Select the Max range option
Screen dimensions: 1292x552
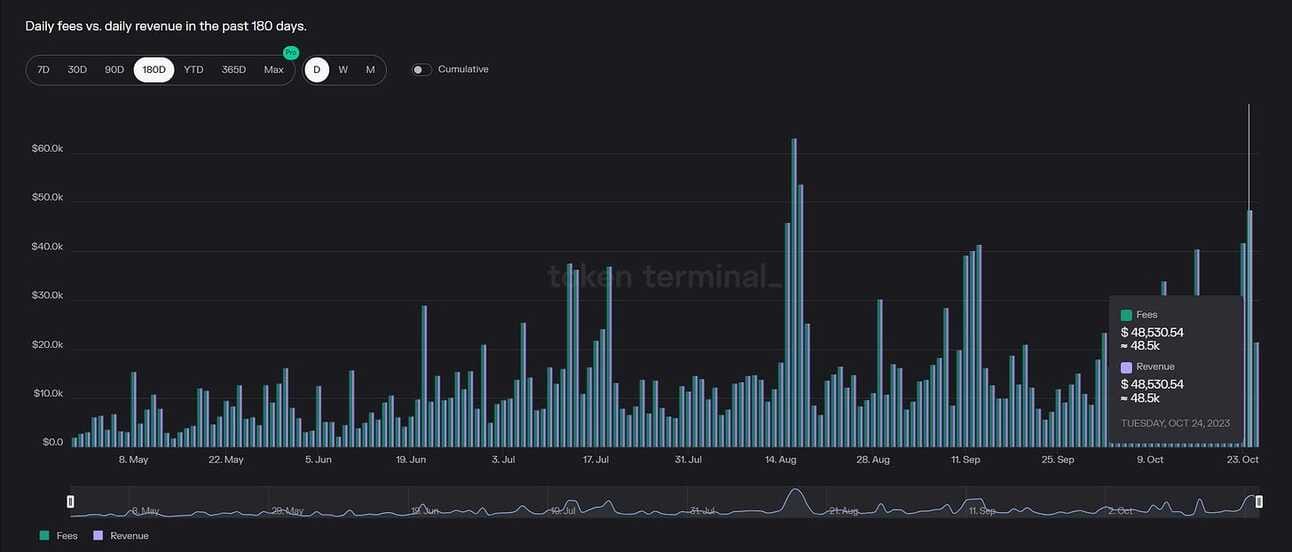[x=274, y=70]
